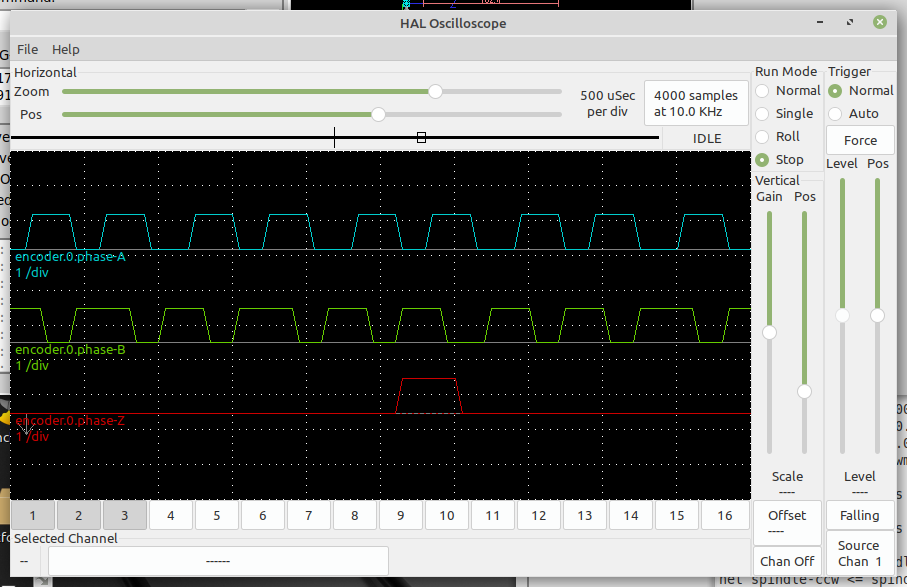Viewport: 907px width, 587px height.
Task: Enable Roll run mode
Action: click(763, 137)
